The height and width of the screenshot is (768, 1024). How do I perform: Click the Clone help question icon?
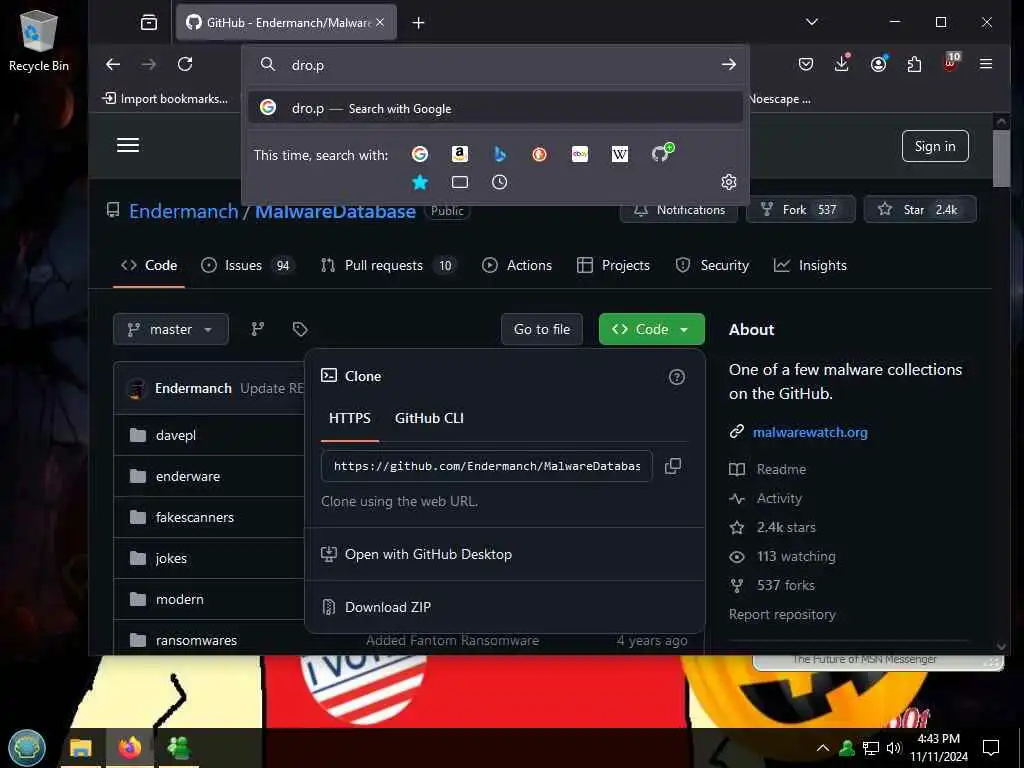(677, 377)
